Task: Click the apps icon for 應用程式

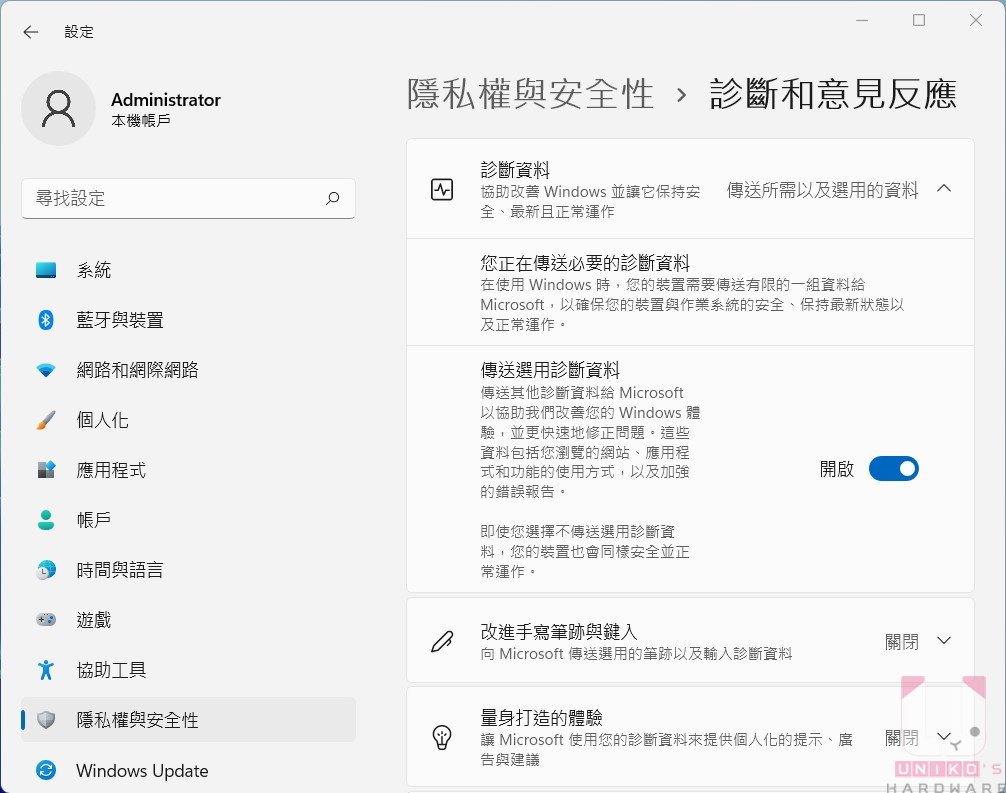Action: coord(46,470)
